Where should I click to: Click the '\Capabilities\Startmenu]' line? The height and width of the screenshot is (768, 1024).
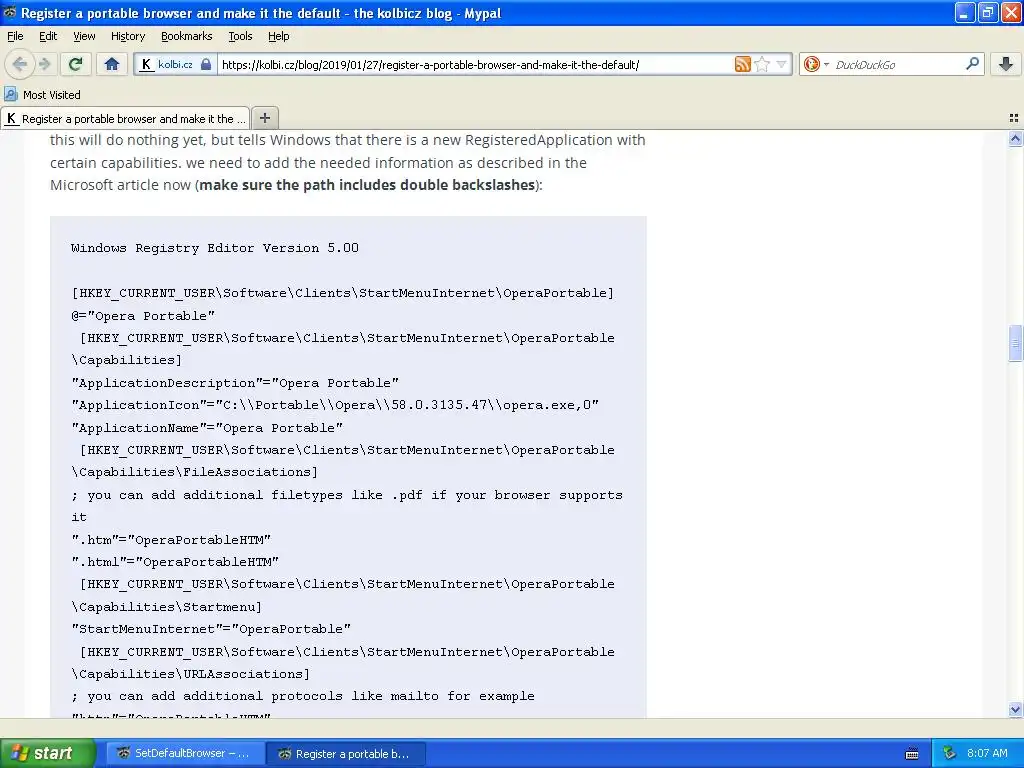tap(167, 607)
